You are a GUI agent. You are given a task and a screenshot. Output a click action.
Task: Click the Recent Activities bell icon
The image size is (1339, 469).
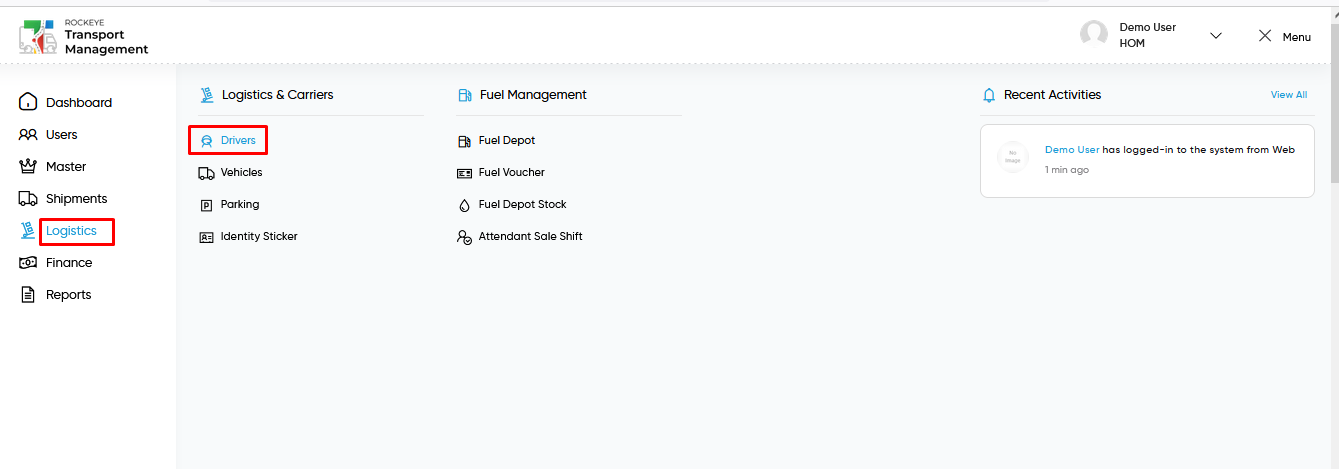[989, 95]
